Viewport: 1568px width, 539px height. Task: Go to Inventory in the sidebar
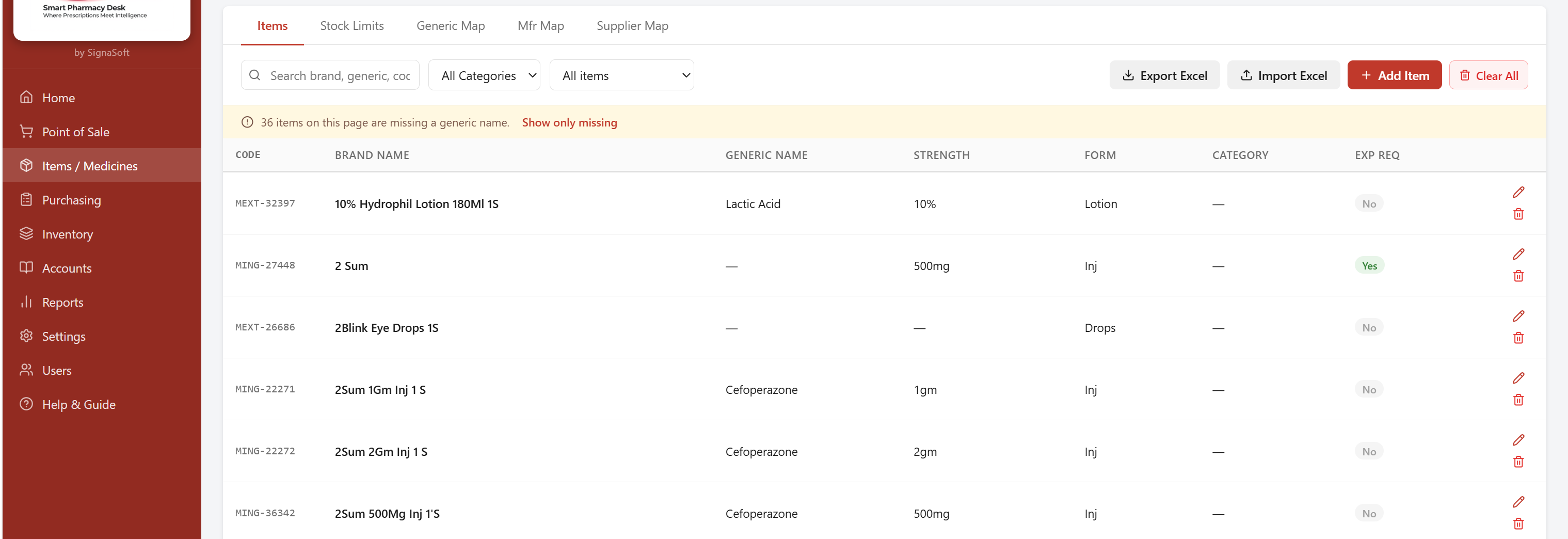(x=67, y=234)
